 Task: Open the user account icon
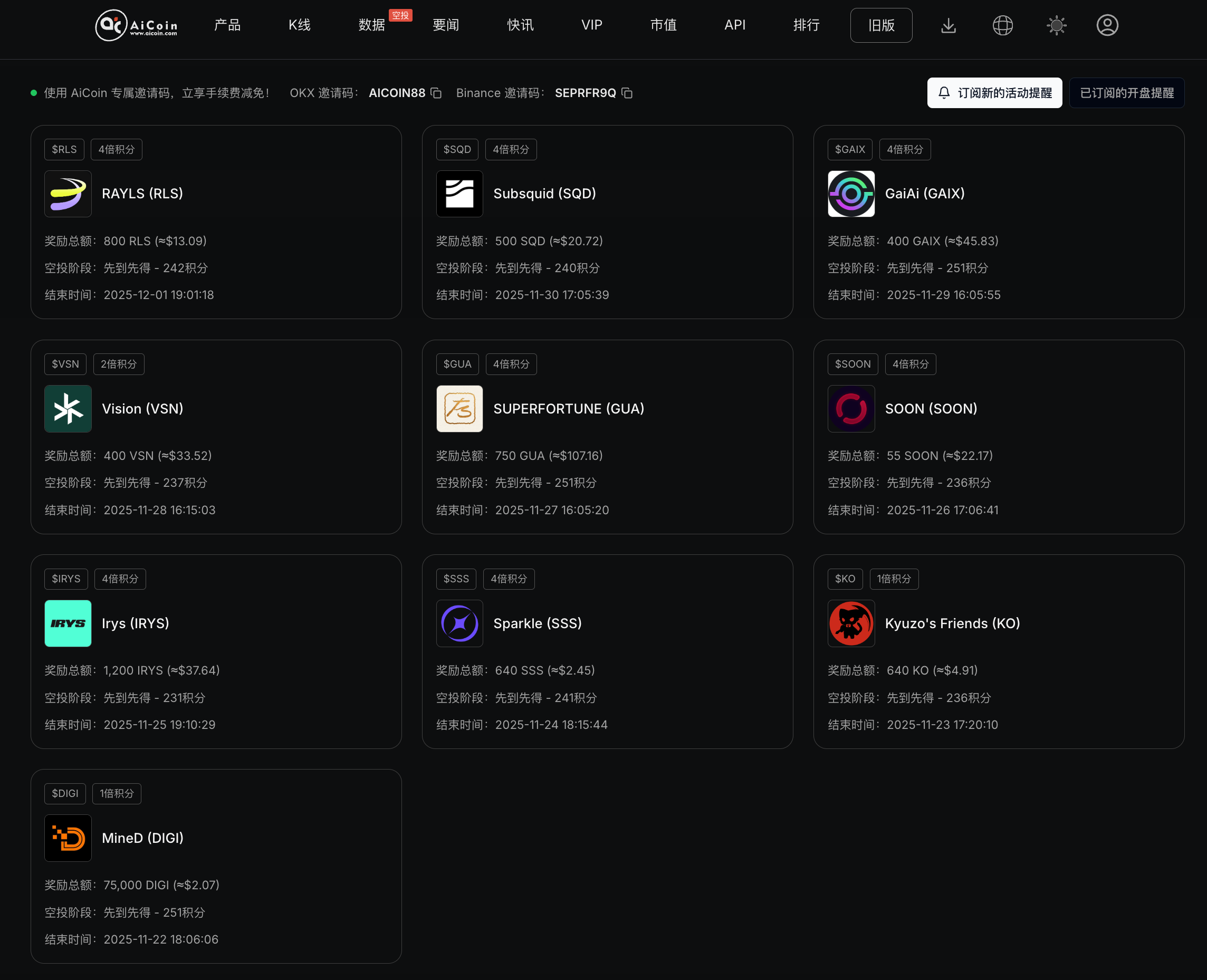(x=1107, y=25)
